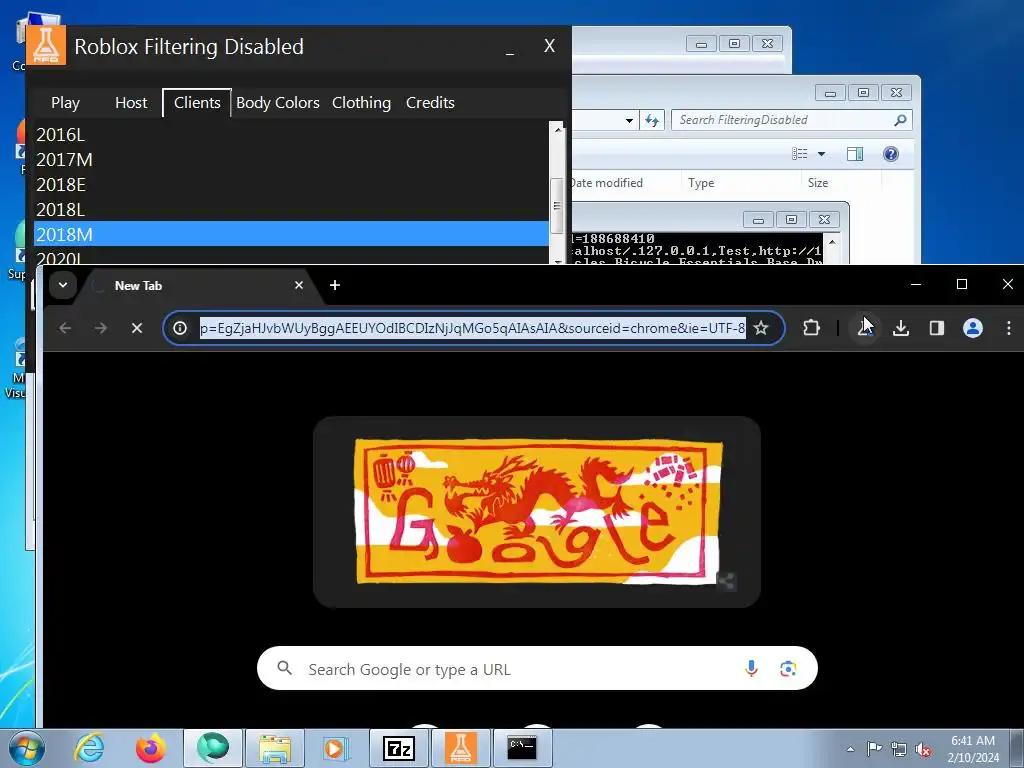Screen dimensions: 1024x768
Task: Click the Google Lunar New Year doodle
Action: point(537,512)
